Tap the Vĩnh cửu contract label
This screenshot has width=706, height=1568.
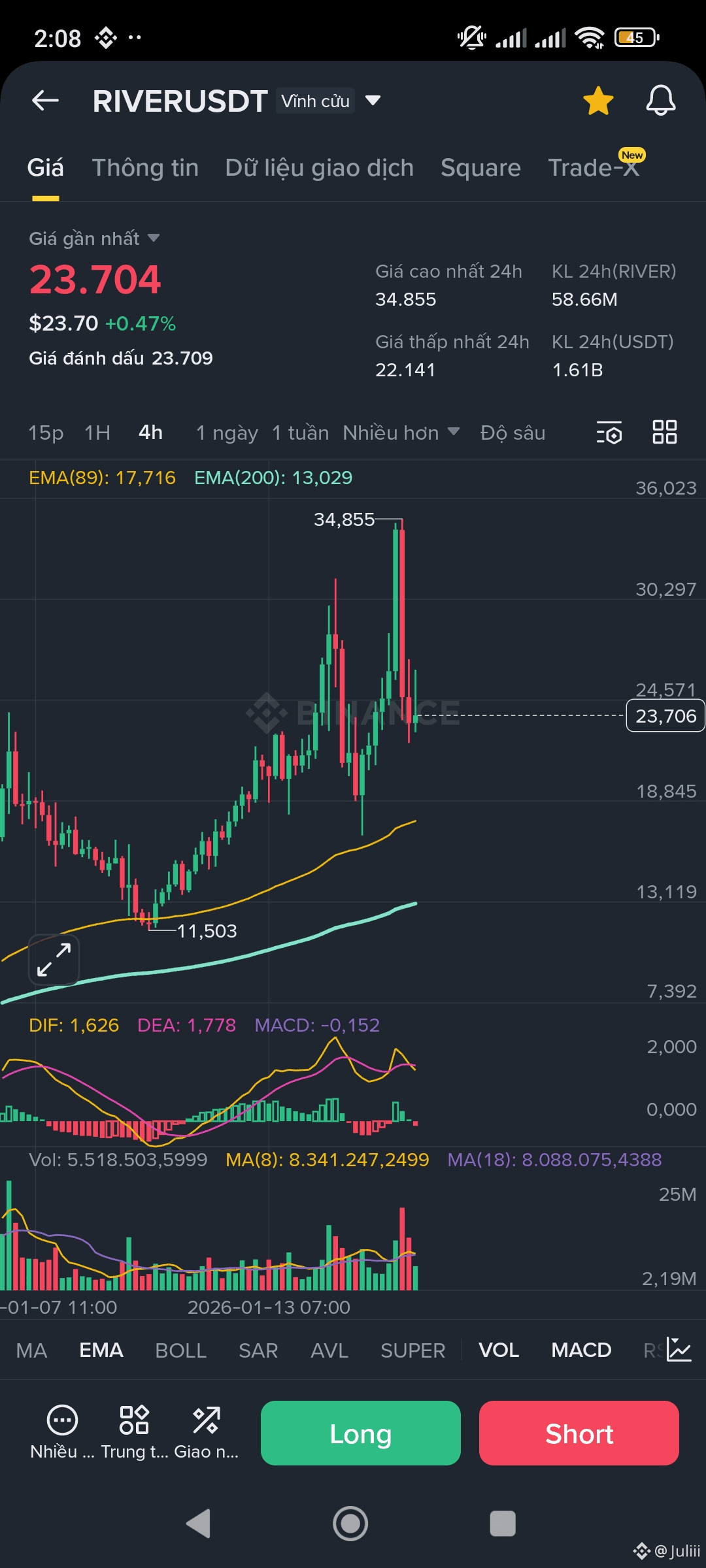coord(315,101)
